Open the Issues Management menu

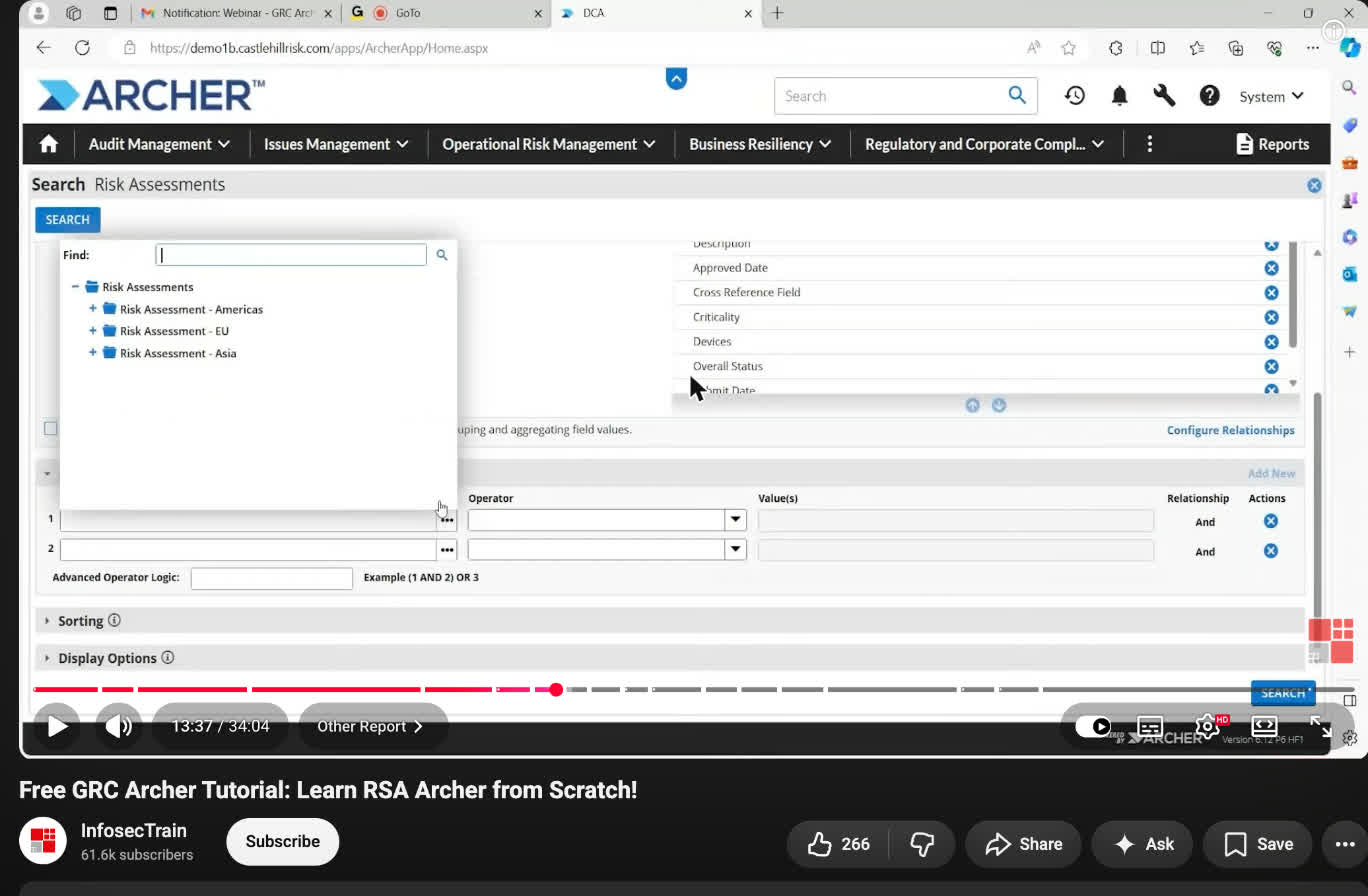(x=336, y=144)
